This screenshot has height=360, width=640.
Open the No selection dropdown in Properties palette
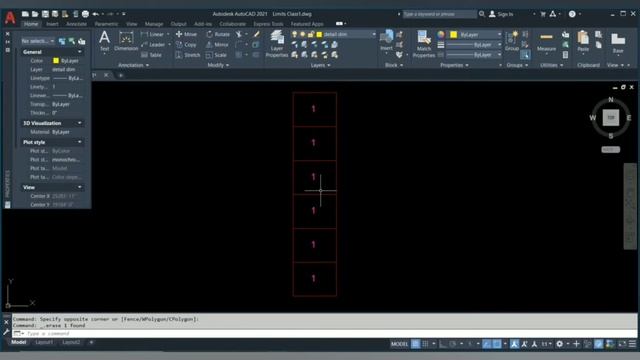[x=38, y=41]
